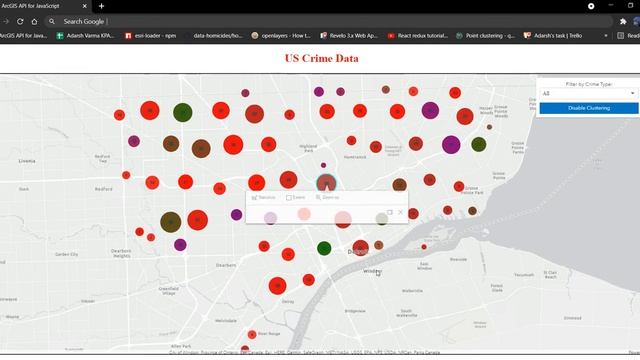Click the Filter by Crime Type label
640x360 pixels.
click(x=589, y=84)
